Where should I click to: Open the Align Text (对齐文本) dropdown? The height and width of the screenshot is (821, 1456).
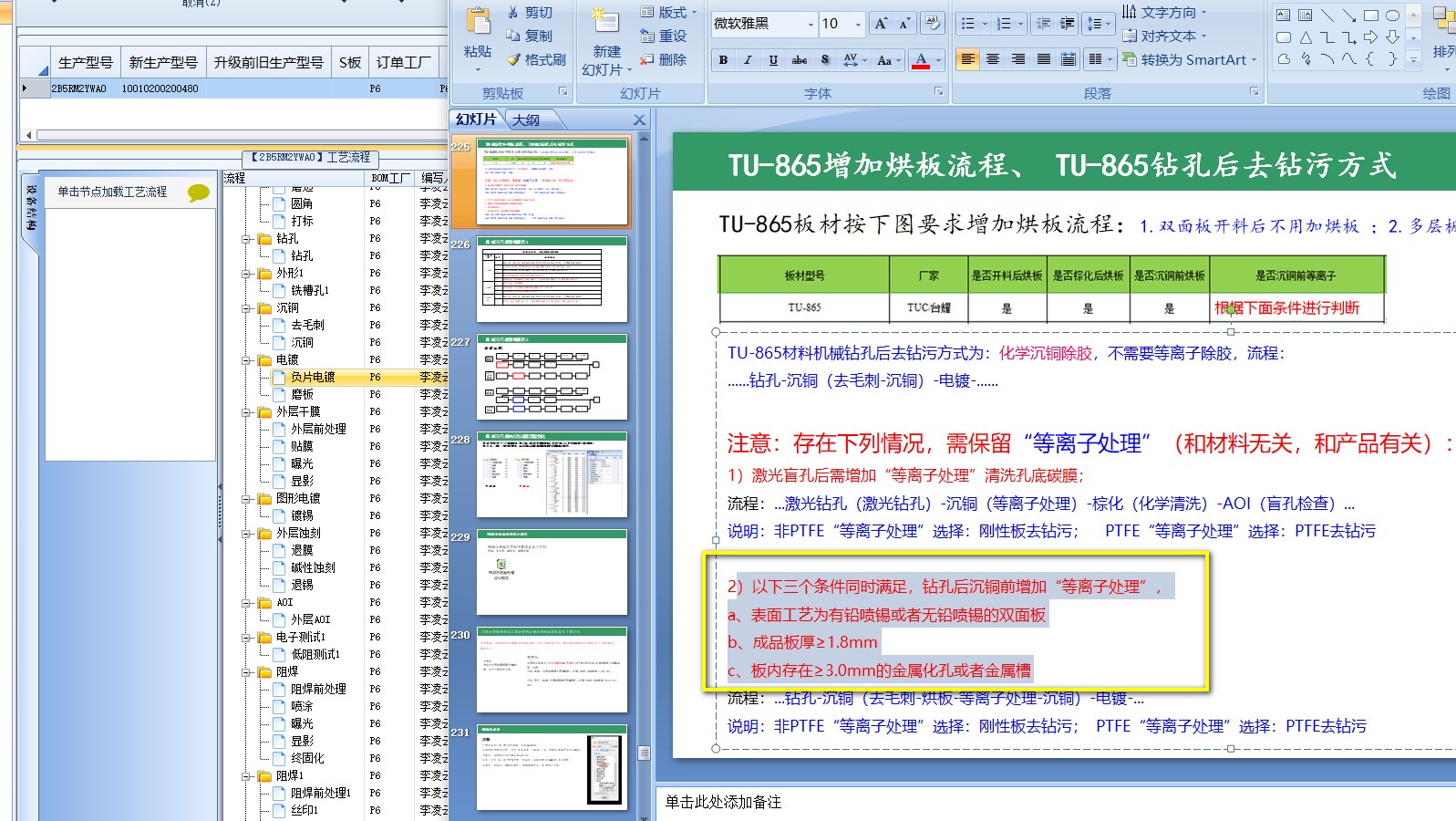pyautogui.click(x=1163, y=36)
